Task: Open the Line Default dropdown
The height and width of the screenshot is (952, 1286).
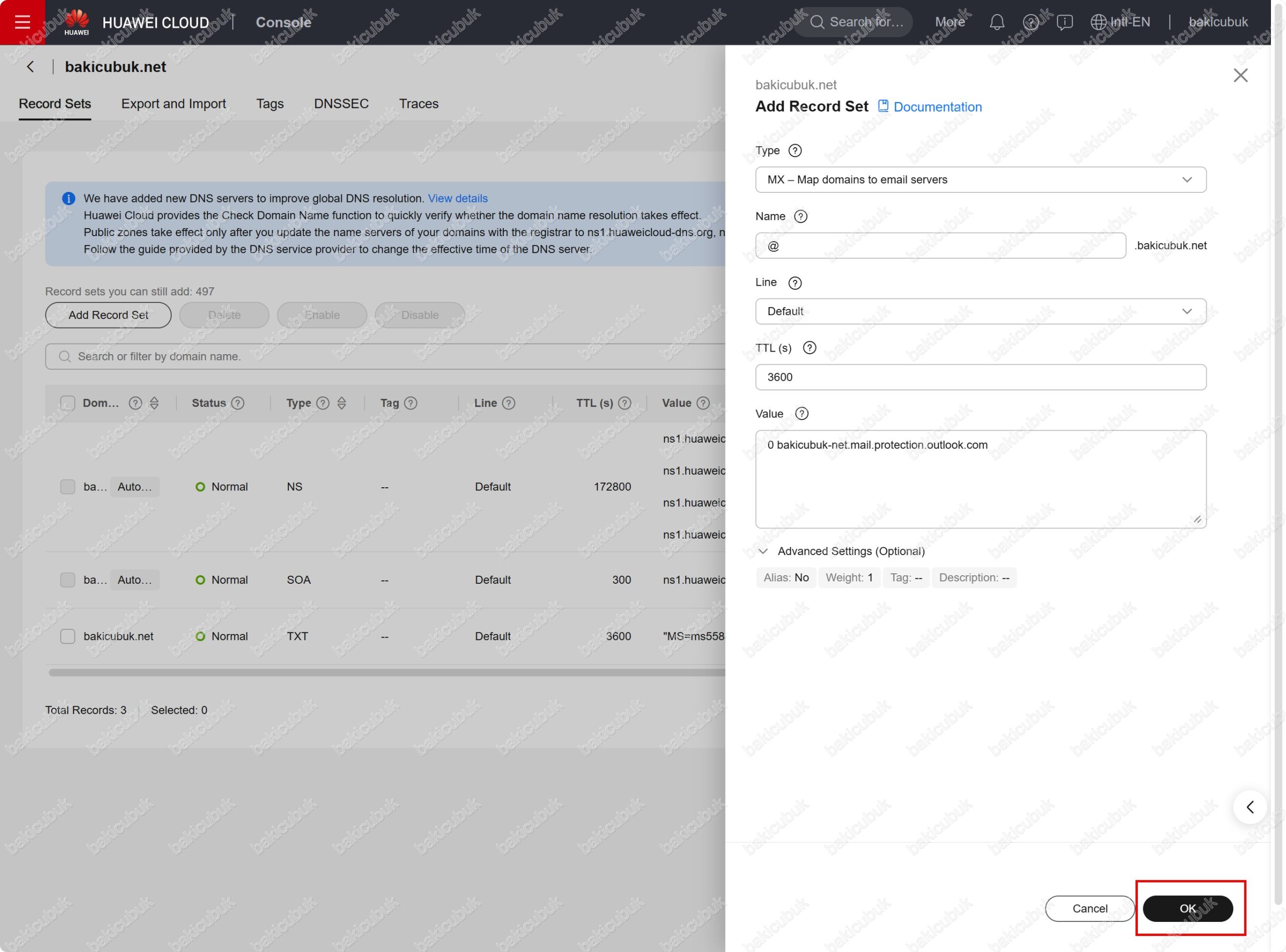Action: click(x=980, y=311)
